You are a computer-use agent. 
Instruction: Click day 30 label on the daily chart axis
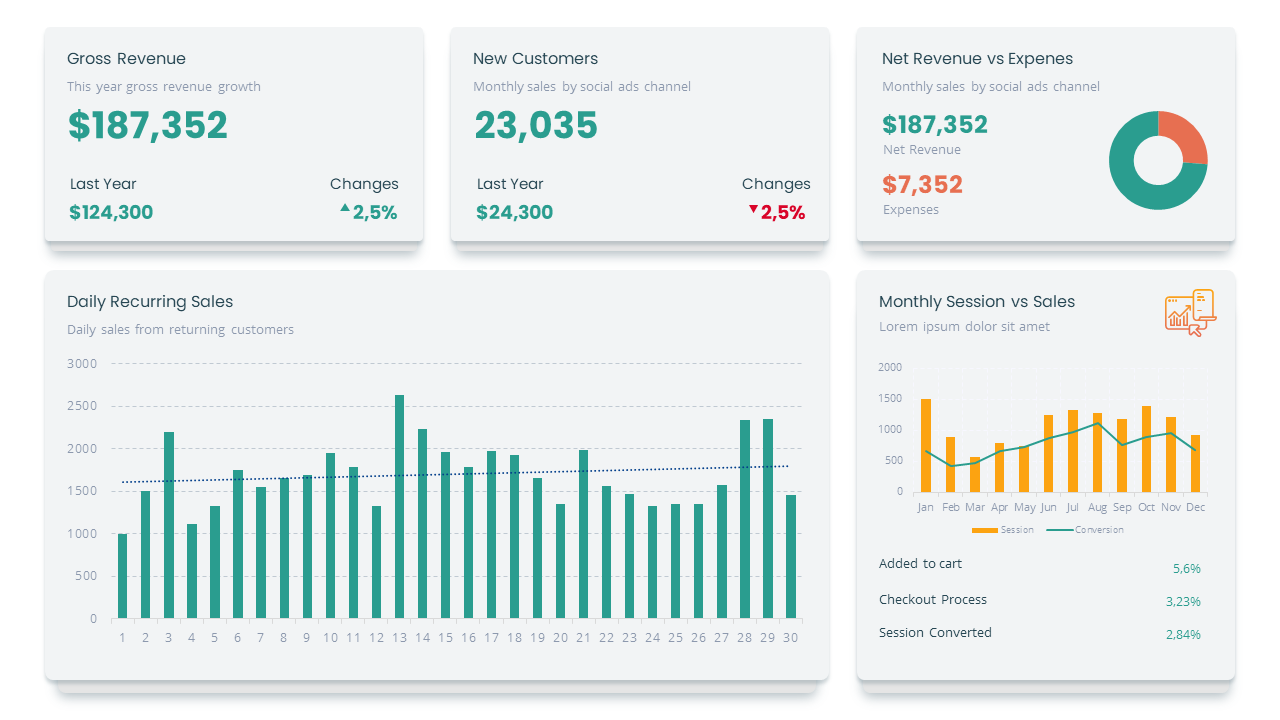(791, 638)
